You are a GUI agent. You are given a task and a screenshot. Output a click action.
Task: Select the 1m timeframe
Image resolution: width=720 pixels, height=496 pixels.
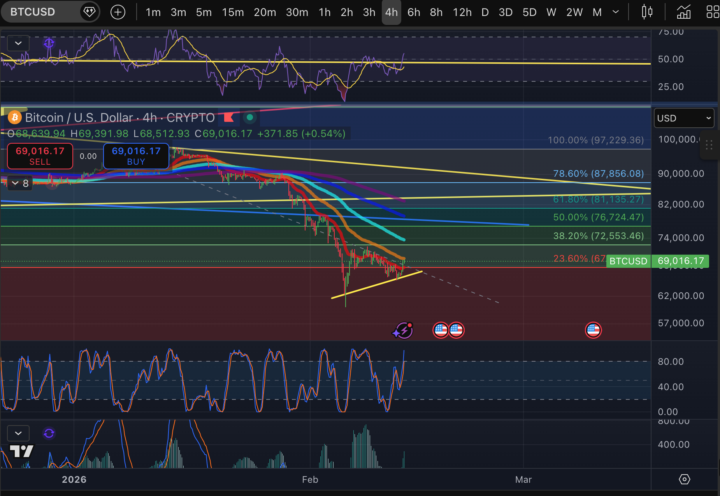[x=153, y=12]
